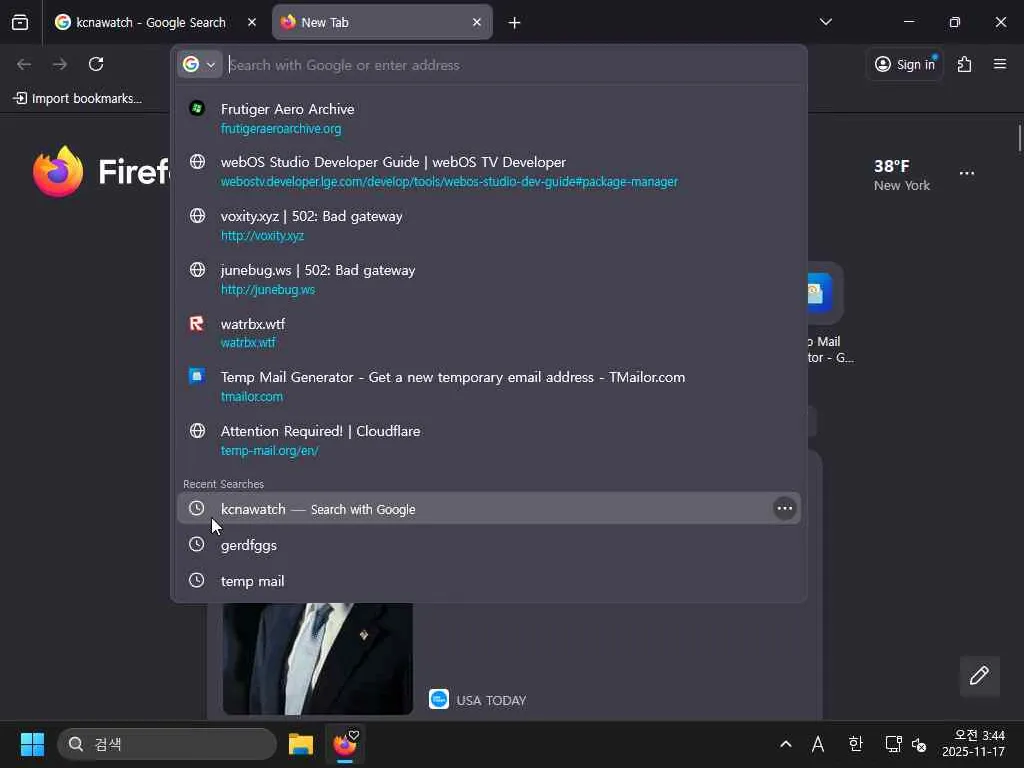1024x768 pixels.
Task: Open the Frutiger Aero Archive suggestion
Action: [488, 118]
